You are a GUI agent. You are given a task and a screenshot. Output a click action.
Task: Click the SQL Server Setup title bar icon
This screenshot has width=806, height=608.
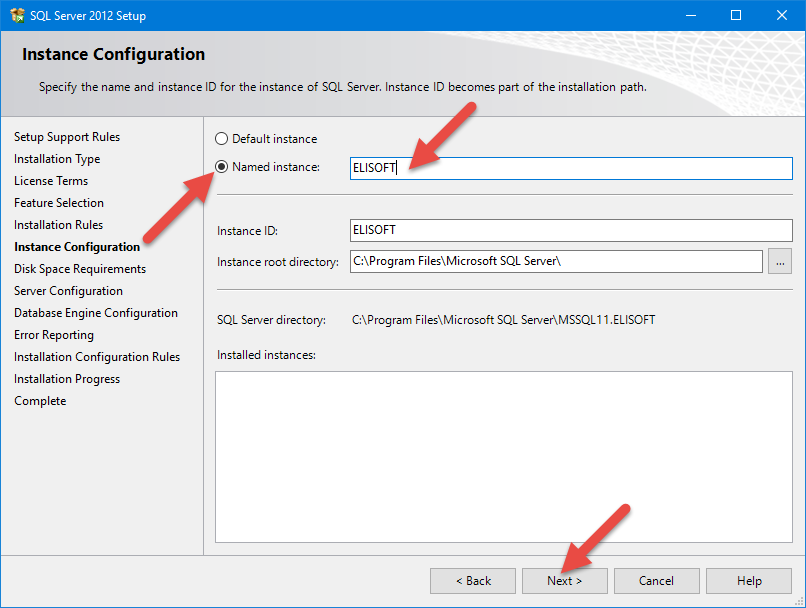[x=17, y=15]
